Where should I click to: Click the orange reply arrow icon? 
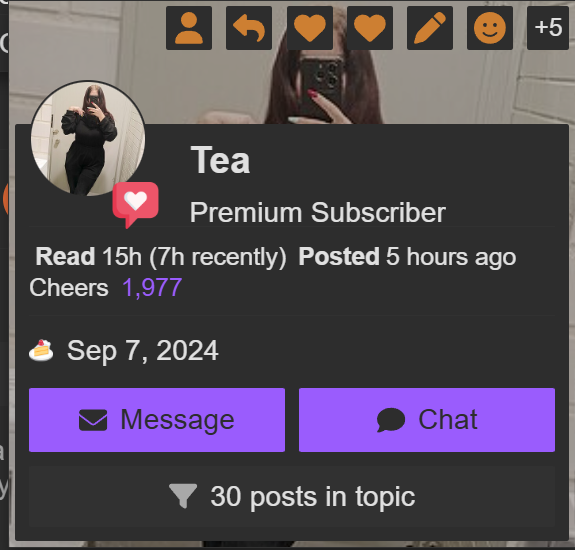[249, 28]
